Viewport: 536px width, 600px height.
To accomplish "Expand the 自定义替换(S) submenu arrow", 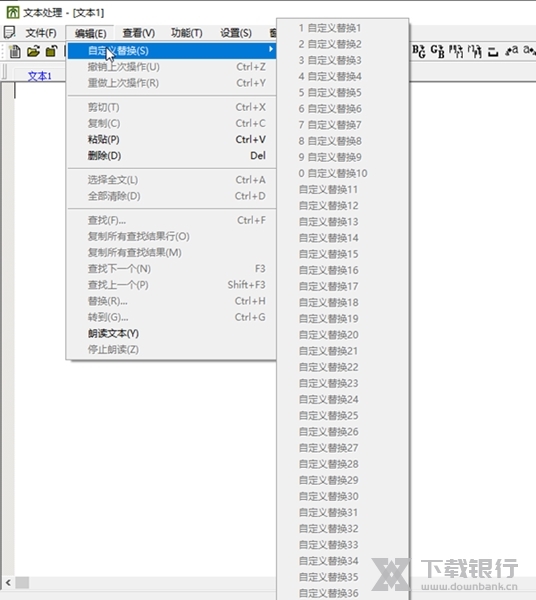I will pyautogui.click(x=270, y=49).
